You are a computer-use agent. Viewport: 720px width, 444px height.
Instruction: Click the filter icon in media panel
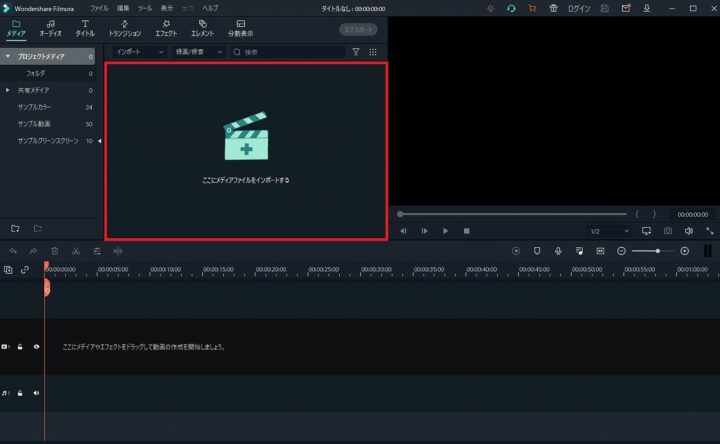[355, 51]
